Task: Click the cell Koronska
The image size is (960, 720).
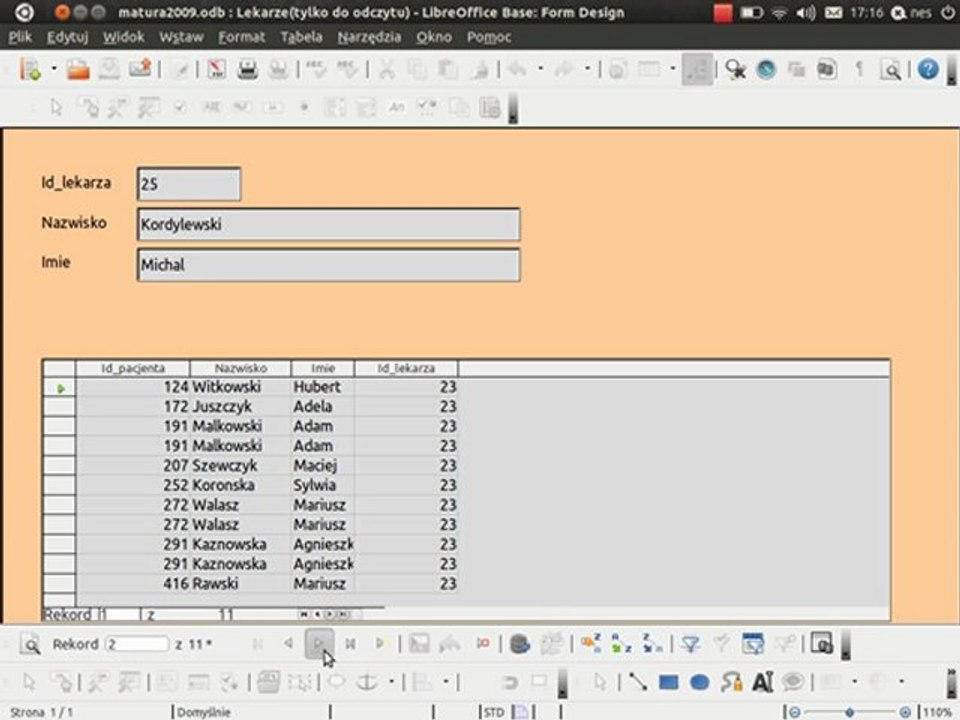Action: click(x=241, y=485)
